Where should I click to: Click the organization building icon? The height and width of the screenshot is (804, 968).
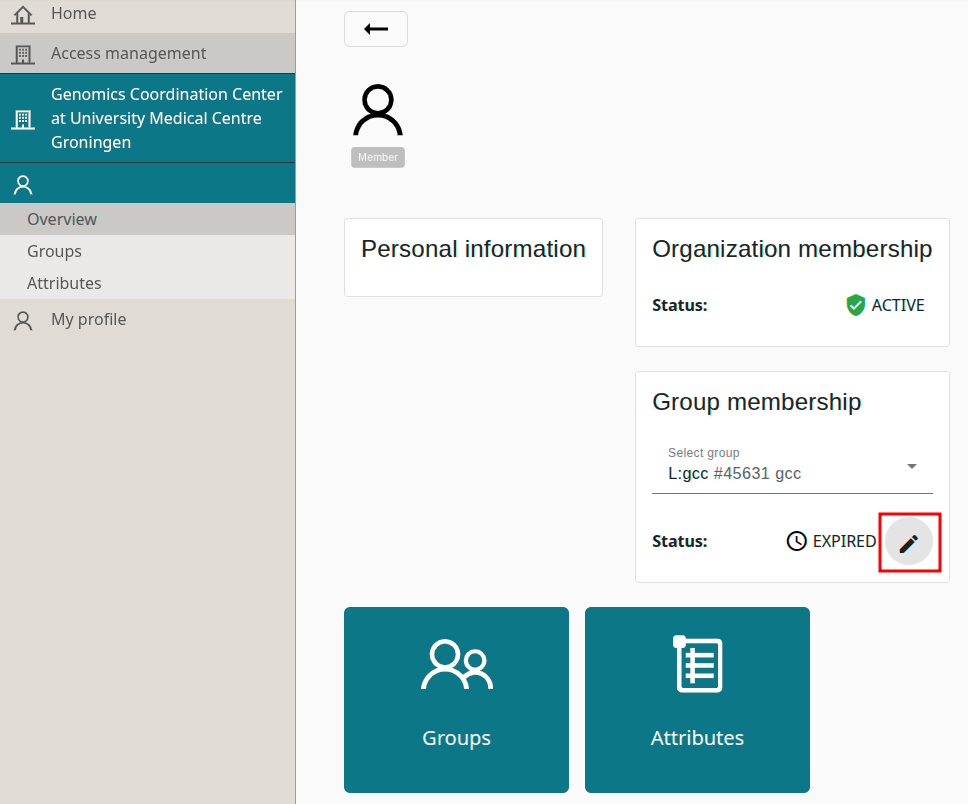[22, 119]
